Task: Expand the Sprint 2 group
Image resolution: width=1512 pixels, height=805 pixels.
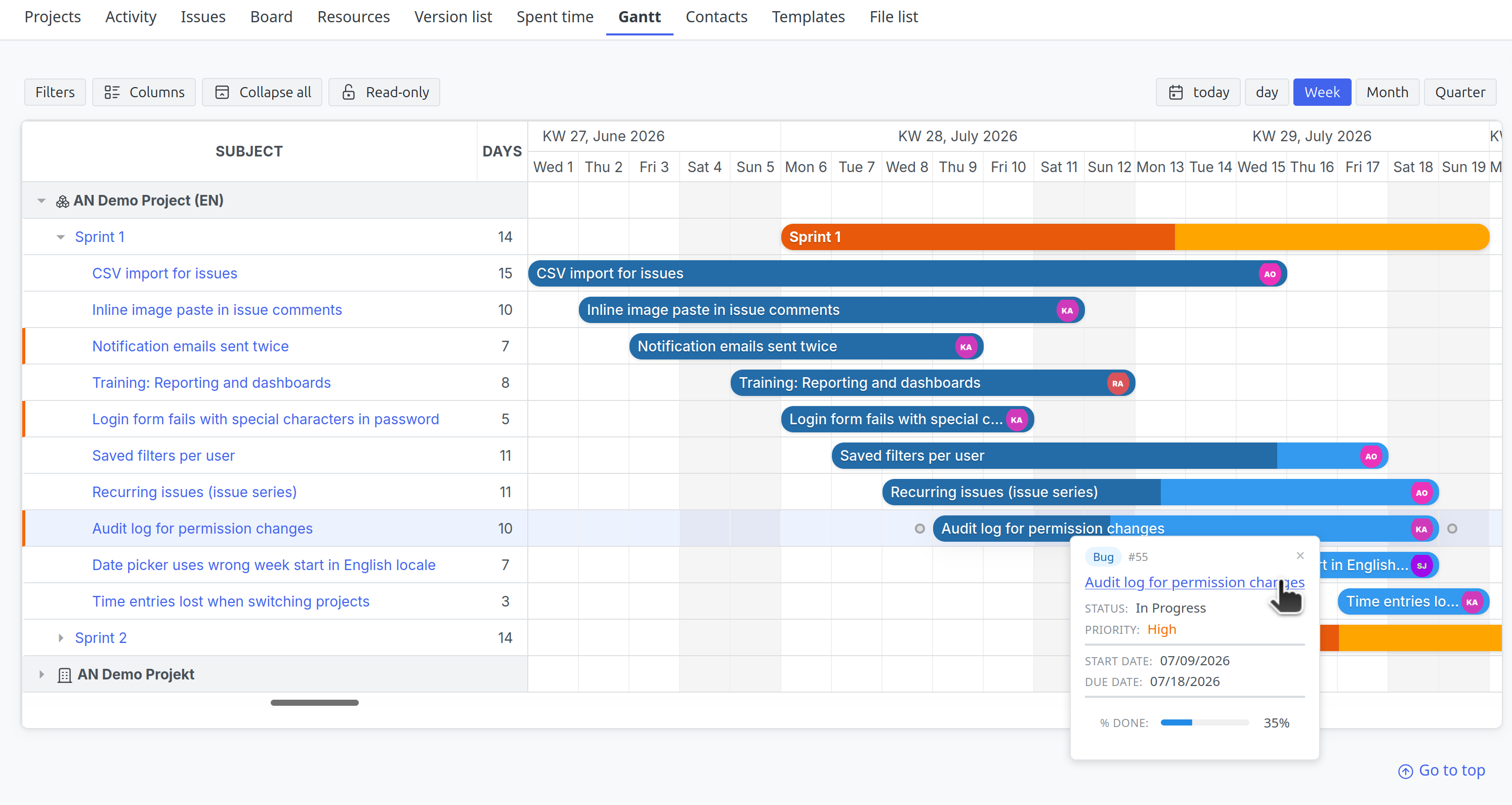Action: [60, 637]
